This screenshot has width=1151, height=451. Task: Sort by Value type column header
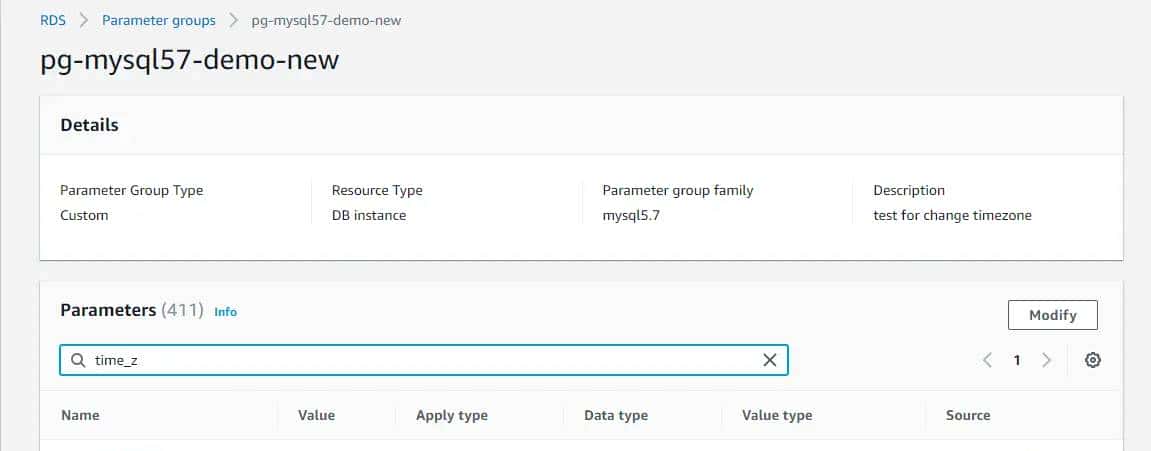[x=776, y=415]
